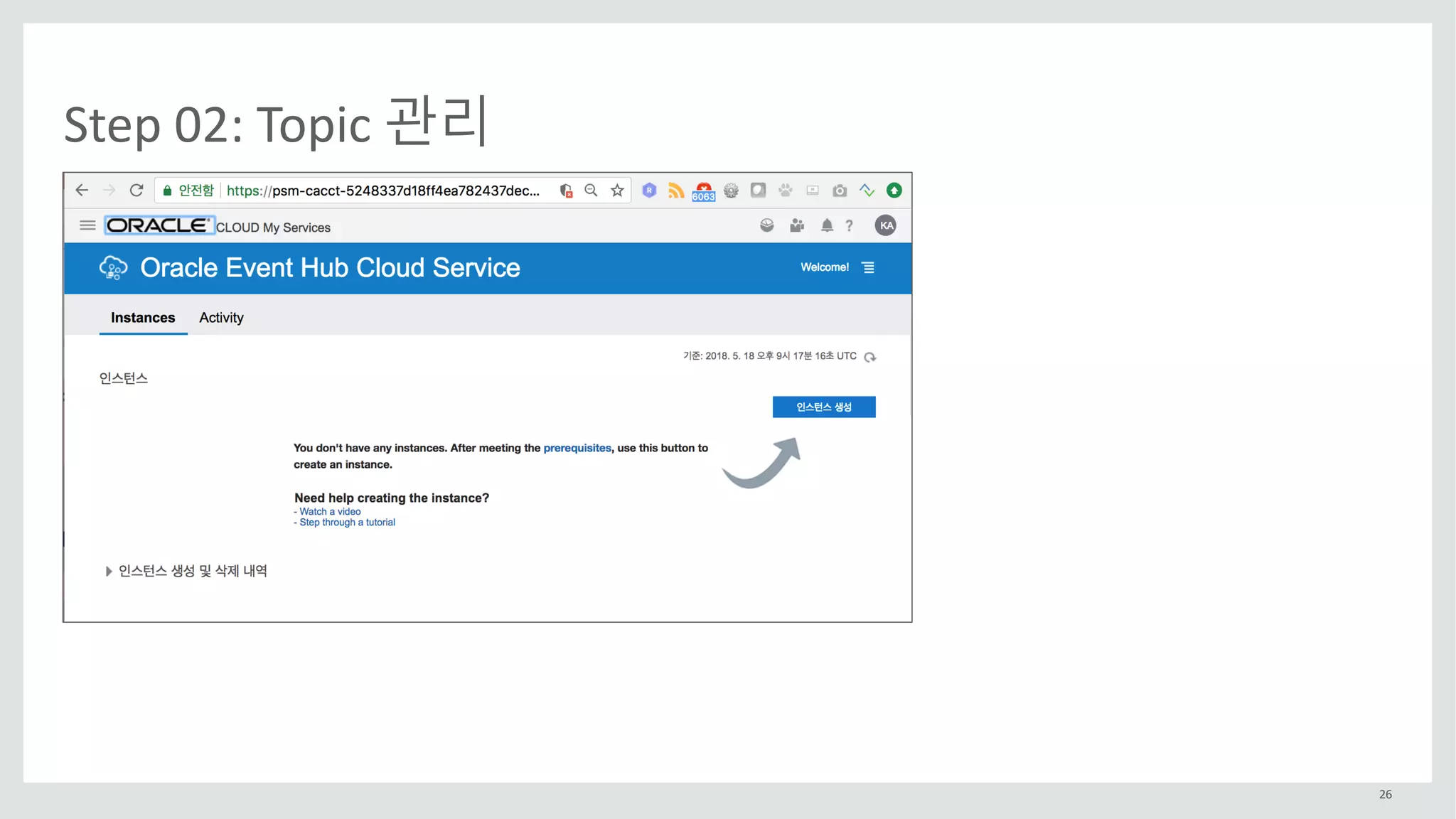Open the Watch a video link
Screen dimensions: 1456x819
[x=330, y=512]
